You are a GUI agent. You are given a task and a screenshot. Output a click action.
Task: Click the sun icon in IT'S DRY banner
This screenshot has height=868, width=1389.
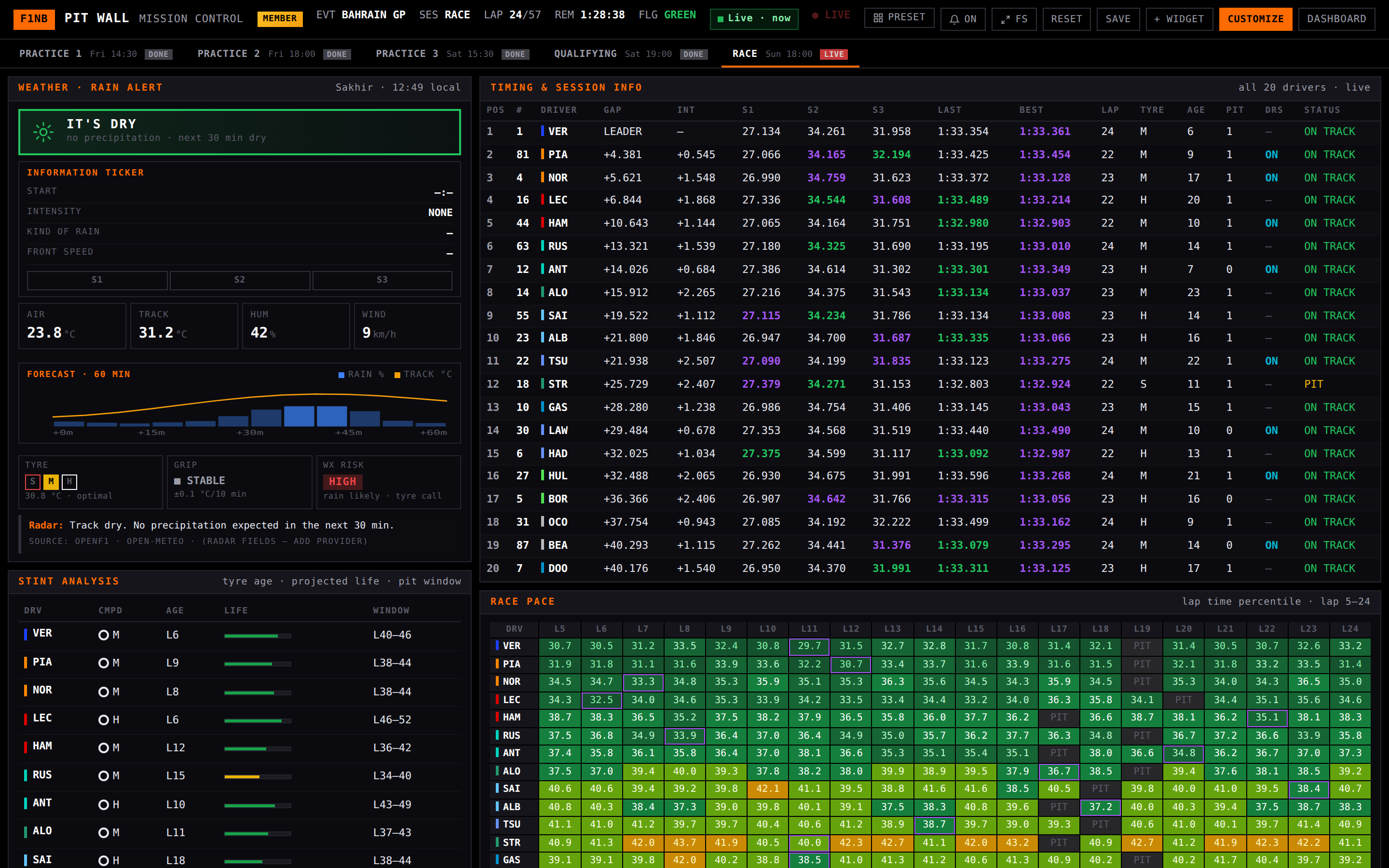43,132
